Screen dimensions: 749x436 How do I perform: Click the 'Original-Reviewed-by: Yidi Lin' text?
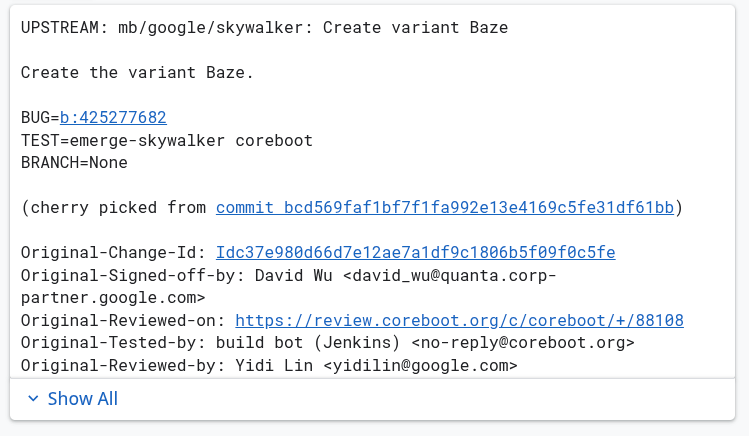pos(167,366)
